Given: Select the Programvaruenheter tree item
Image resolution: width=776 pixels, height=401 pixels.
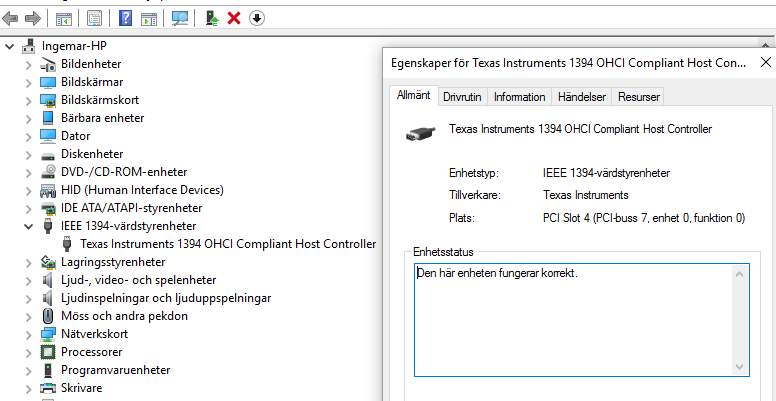Looking at the screenshot, I should (x=116, y=370).
